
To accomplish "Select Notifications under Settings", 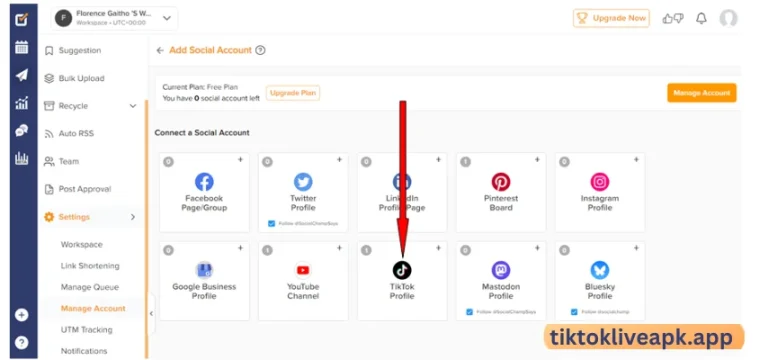I will click(x=84, y=351).
